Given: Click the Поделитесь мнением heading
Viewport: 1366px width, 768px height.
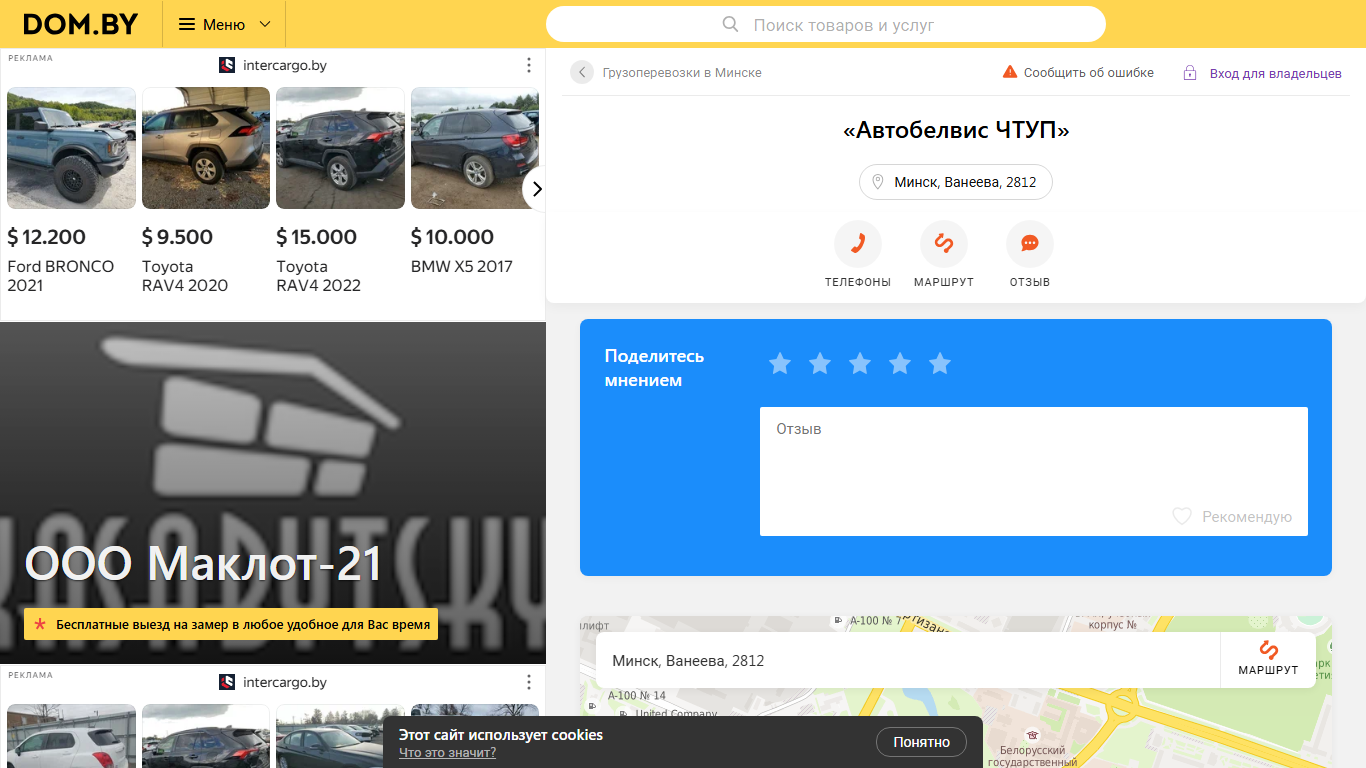Looking at the screenshot, I should tap(655, 368).
